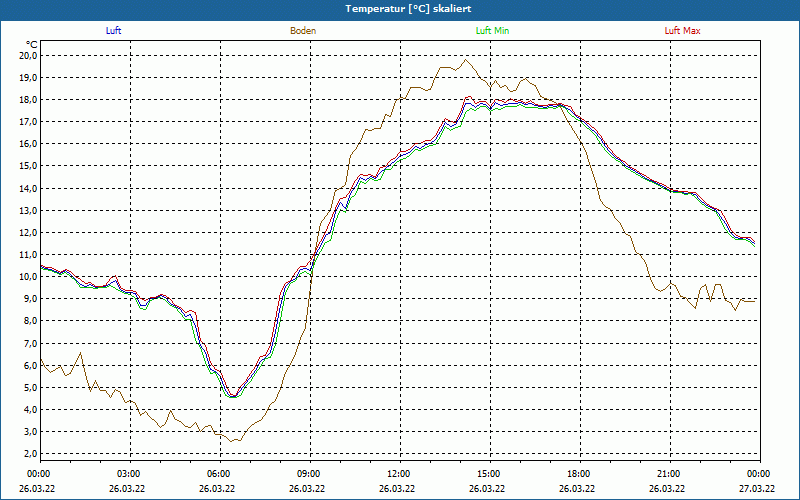Viewport: 800px width, 500px height.
Task: Click the 09:00 time label on x-axis
Action: (308, 474)
